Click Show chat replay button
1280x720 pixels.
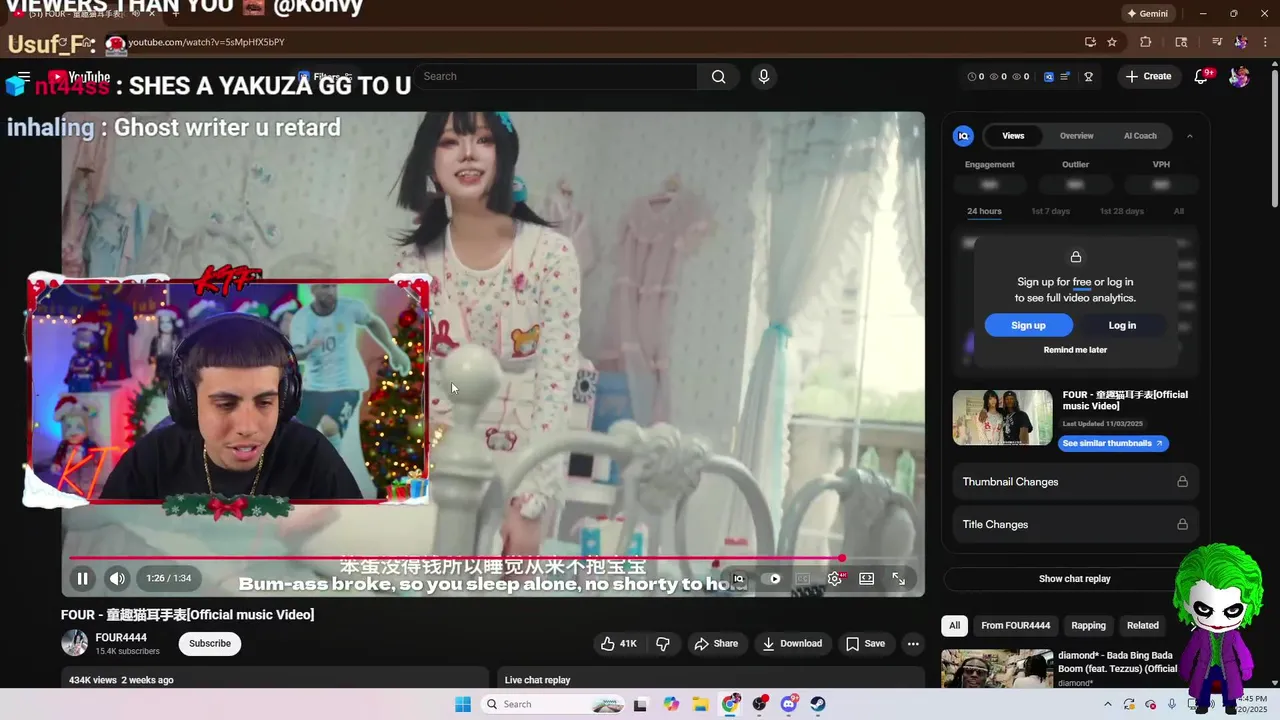[x=1075, y=579]
